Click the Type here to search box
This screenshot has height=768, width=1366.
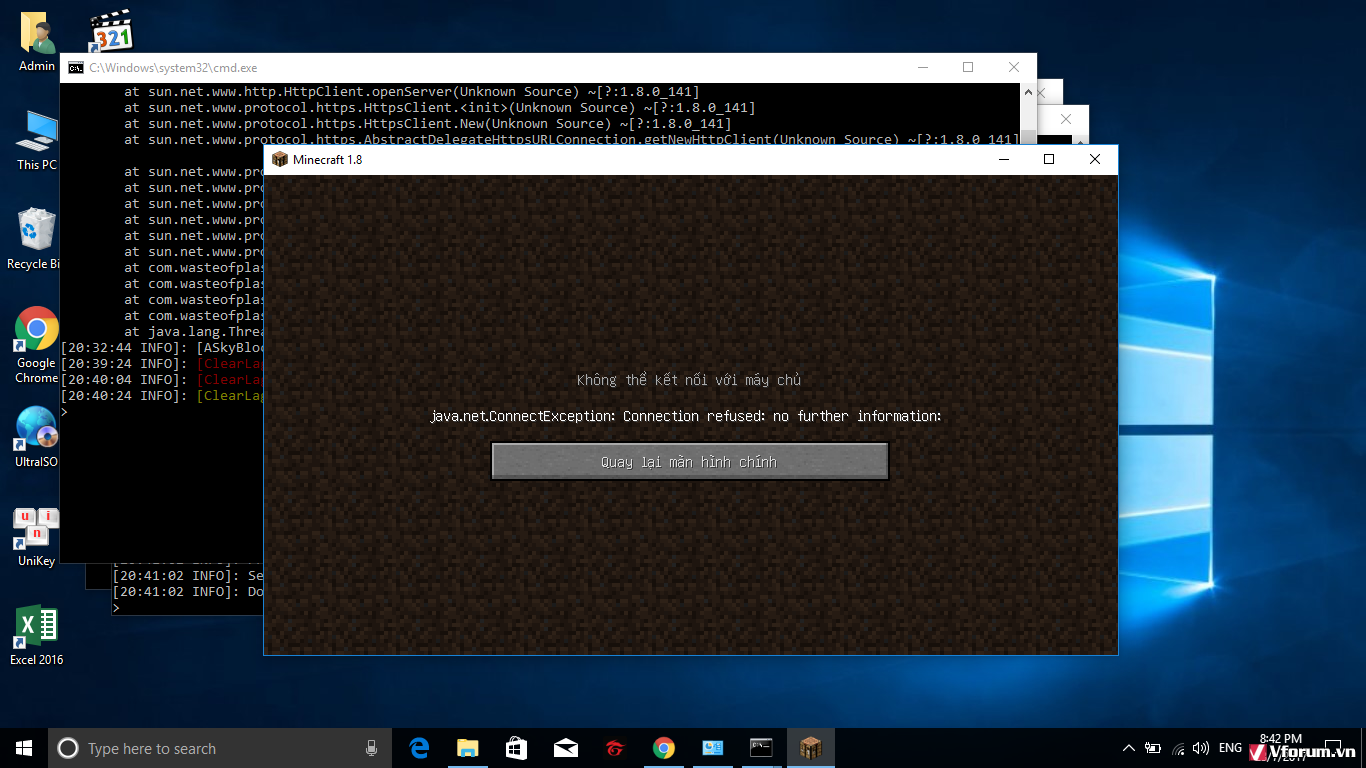click(x=219, y=748)
